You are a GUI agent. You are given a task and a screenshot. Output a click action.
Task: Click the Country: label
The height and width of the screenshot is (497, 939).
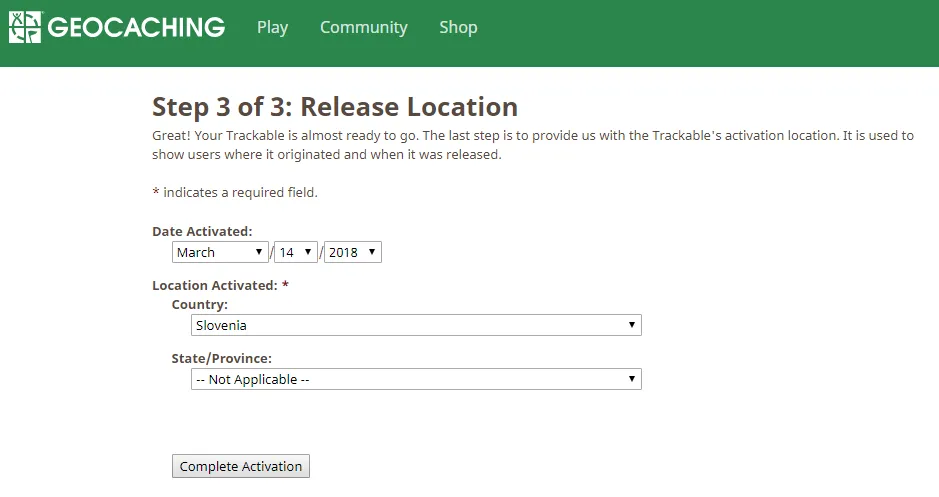point(199,304)
